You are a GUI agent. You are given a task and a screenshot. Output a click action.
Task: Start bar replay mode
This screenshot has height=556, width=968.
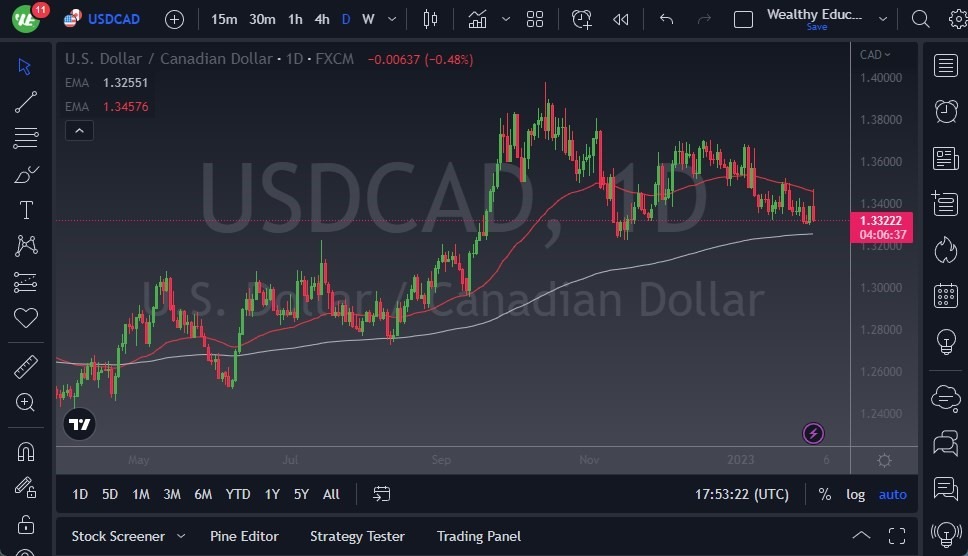click(x=620, y=20)
